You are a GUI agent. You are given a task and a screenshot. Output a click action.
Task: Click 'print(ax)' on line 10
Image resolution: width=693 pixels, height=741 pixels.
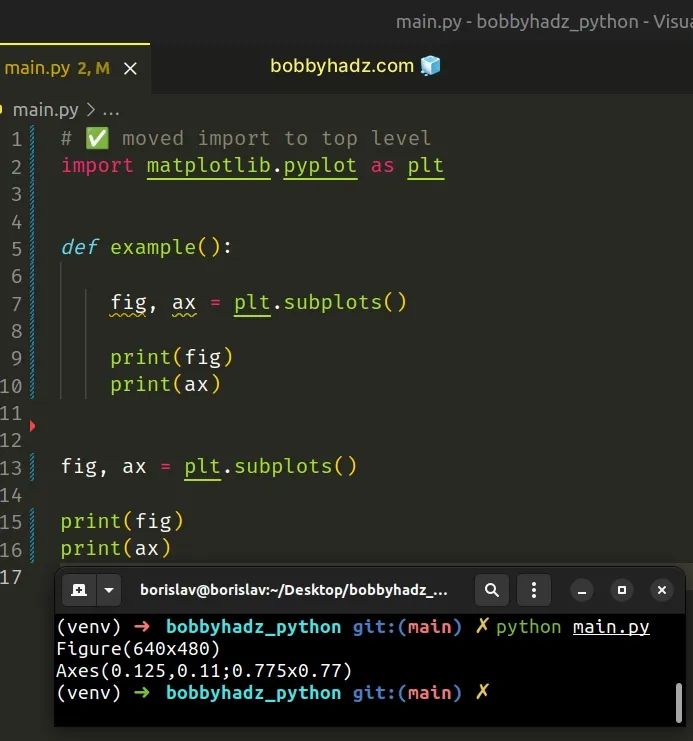click(x=165, y=384)
